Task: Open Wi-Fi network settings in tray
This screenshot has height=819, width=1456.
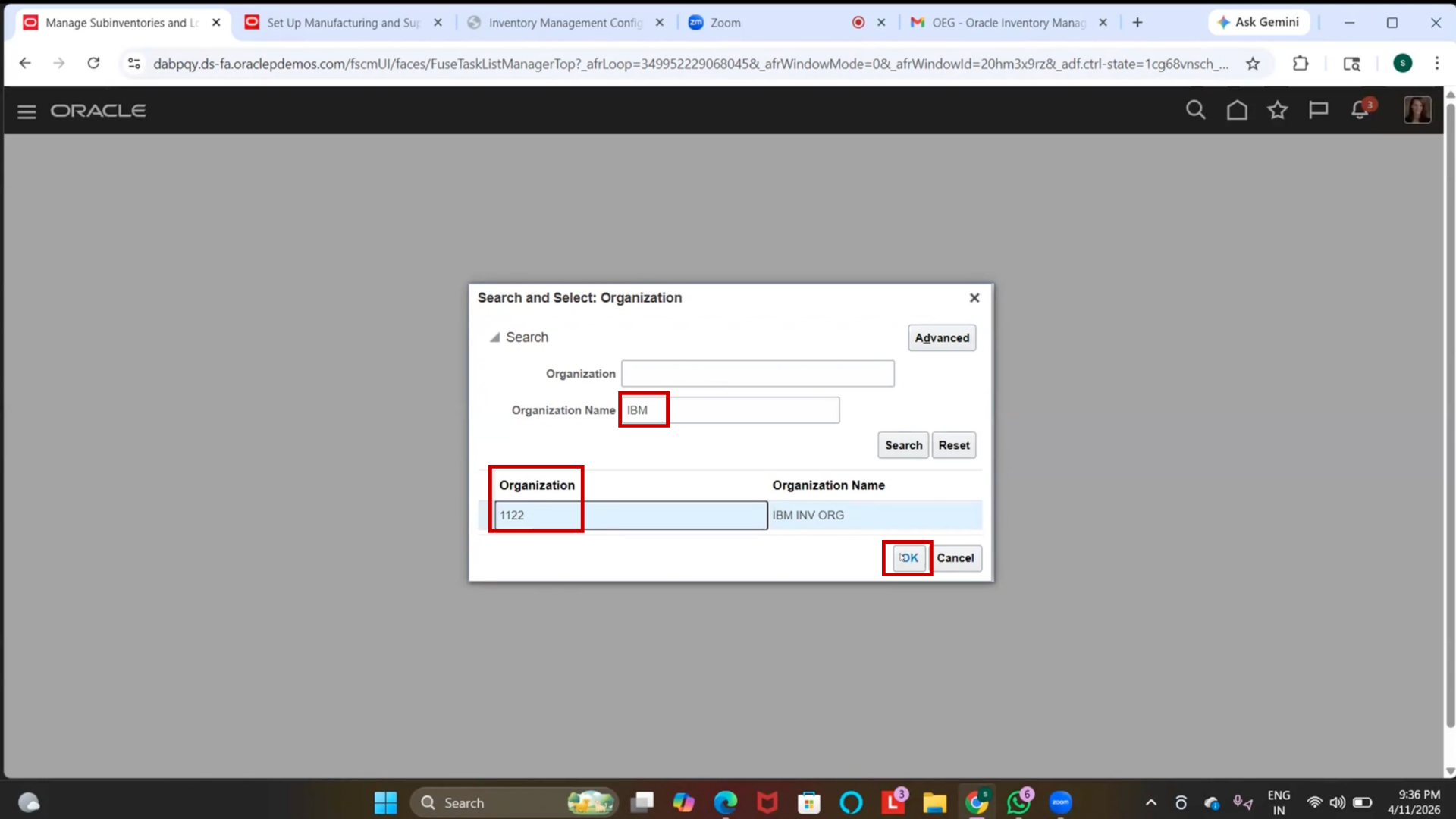Action: click(x=1314, y=802)
